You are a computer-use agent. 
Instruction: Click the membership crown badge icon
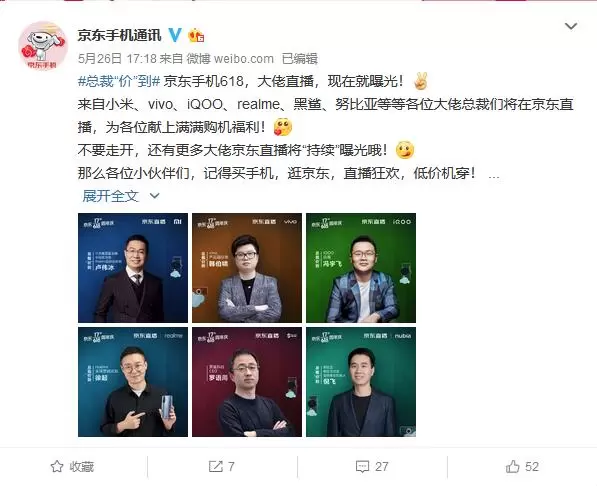(x=196, y=35)
